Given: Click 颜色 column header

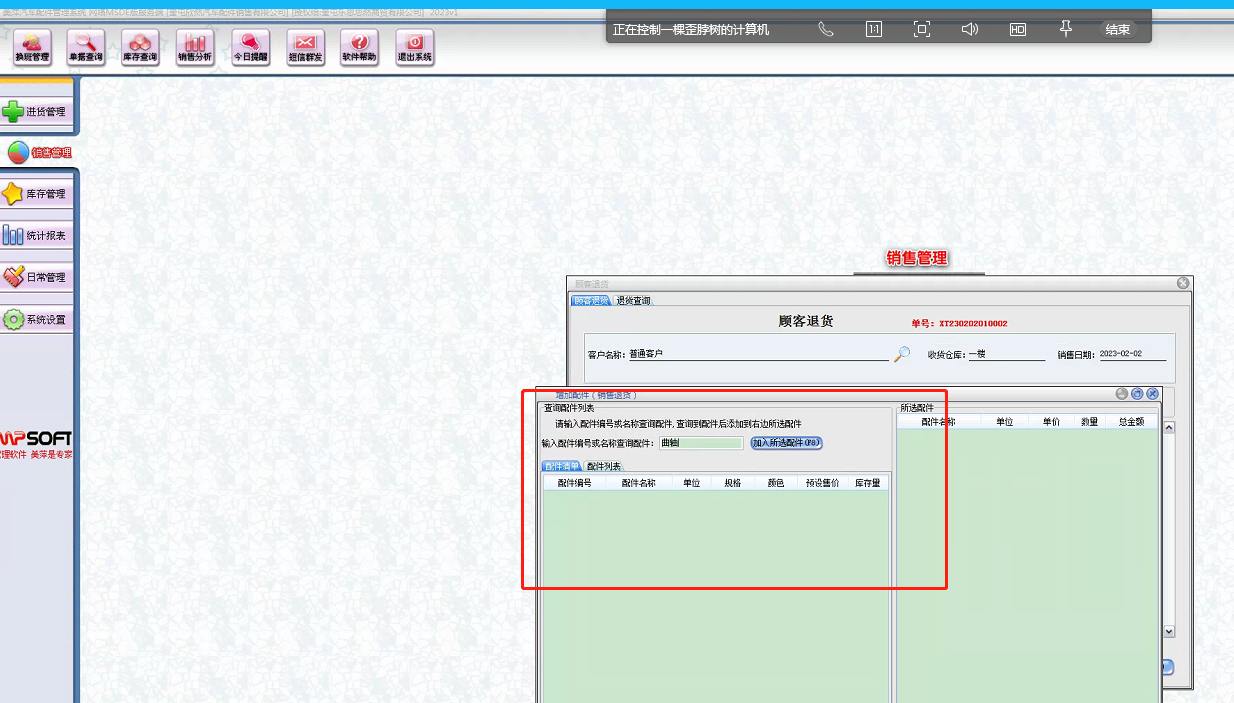Looking at the screenshot, I should 775,483.
